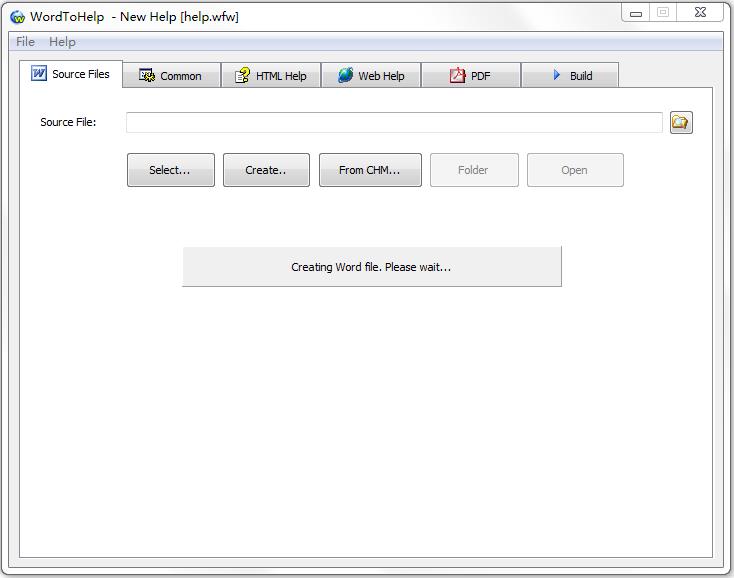Minimize the WordToHelp window

pos(636,13)
